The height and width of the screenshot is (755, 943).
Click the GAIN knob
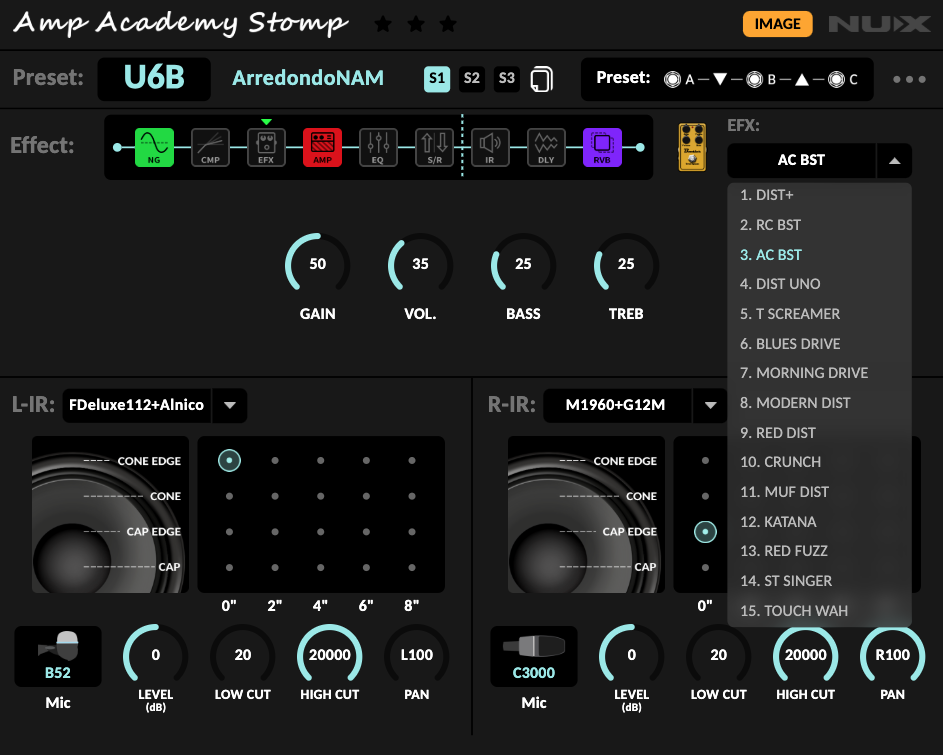tap(318, 264)
